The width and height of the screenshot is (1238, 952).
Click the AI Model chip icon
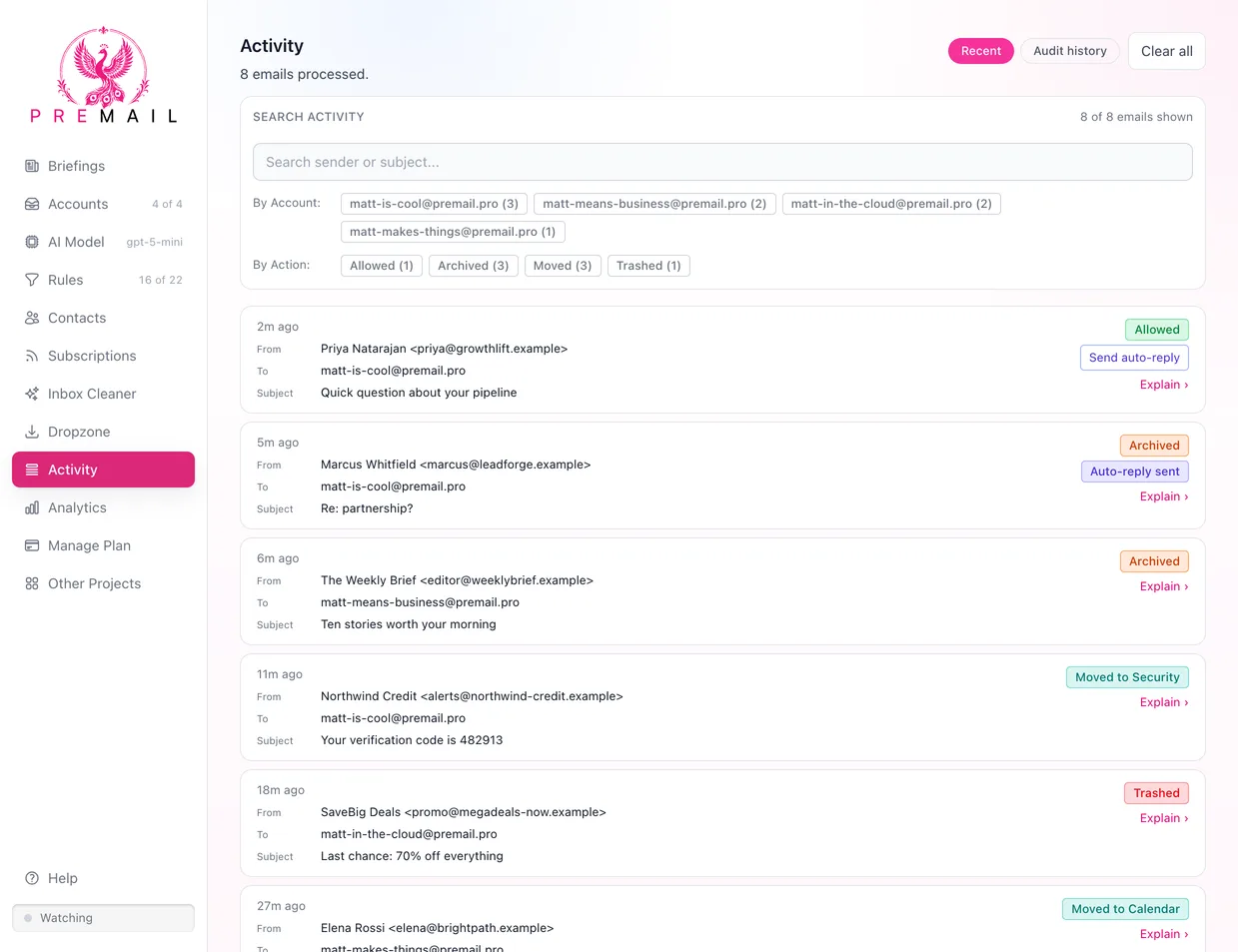(x=32, y=242)
